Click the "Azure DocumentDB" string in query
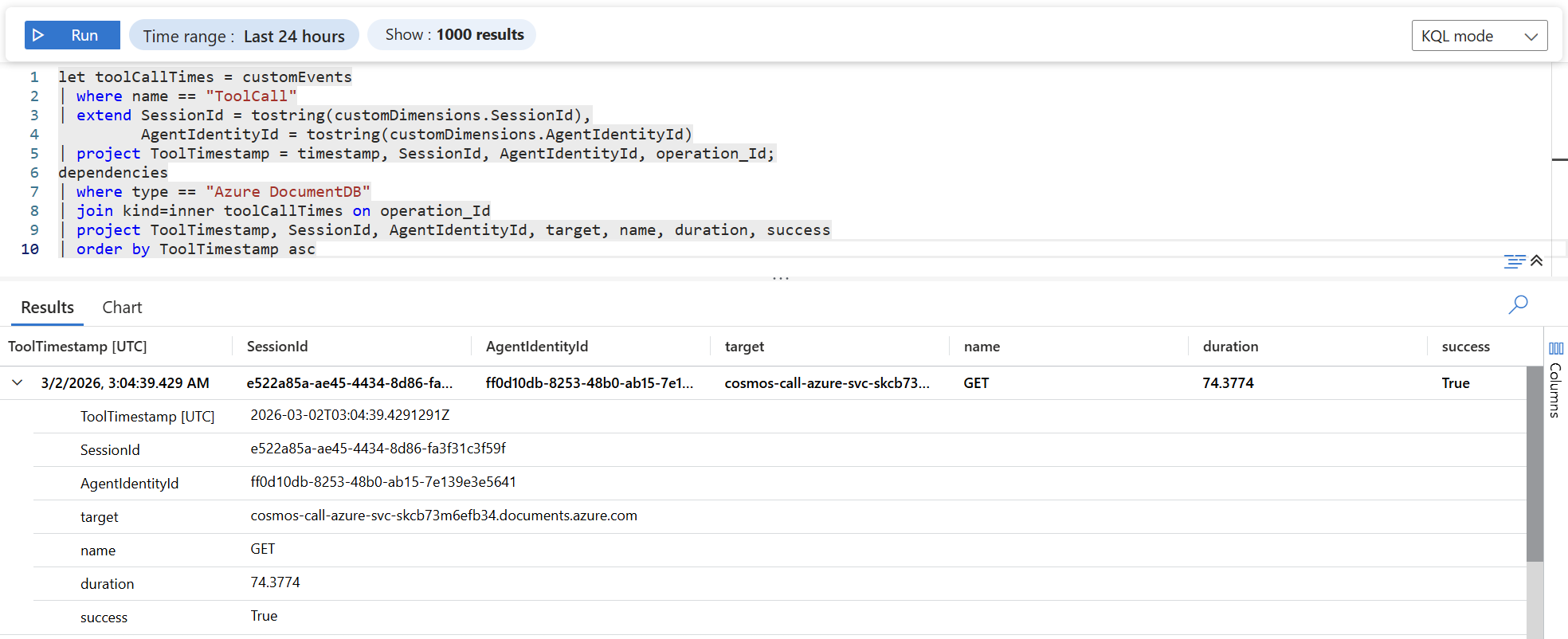The width and height of the screenshot is (1568, 639). click(x=288, y=192)
